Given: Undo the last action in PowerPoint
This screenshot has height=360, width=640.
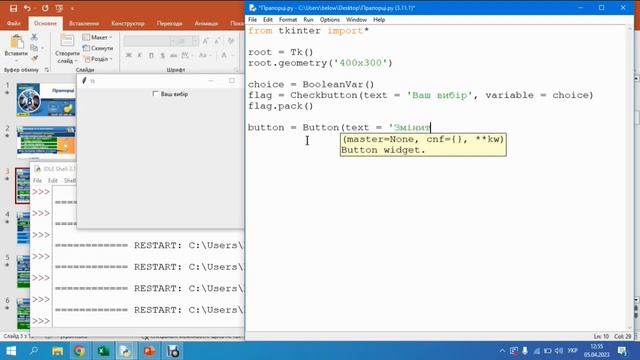Looking at the screenshot, I should 27,8.
